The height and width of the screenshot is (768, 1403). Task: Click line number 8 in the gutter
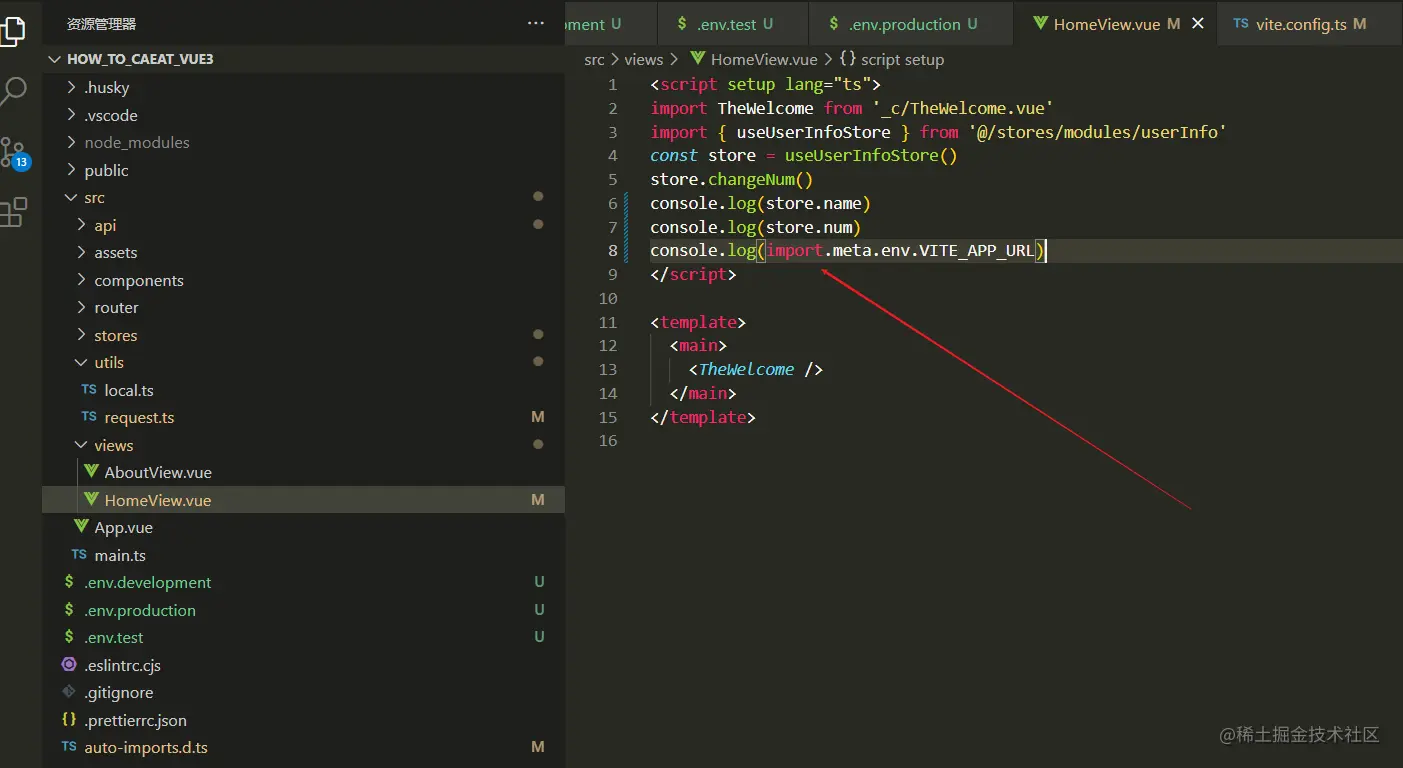pos(613,251)
